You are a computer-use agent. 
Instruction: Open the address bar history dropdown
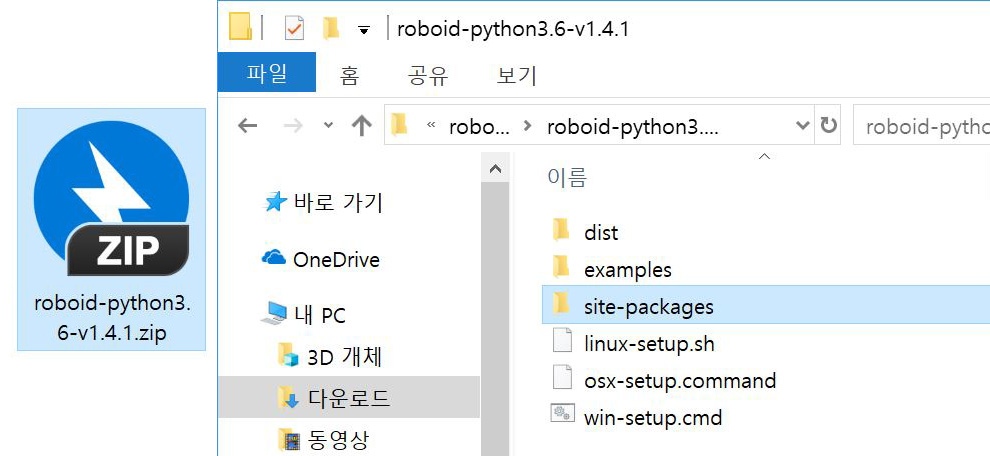(x=802, y=126)
